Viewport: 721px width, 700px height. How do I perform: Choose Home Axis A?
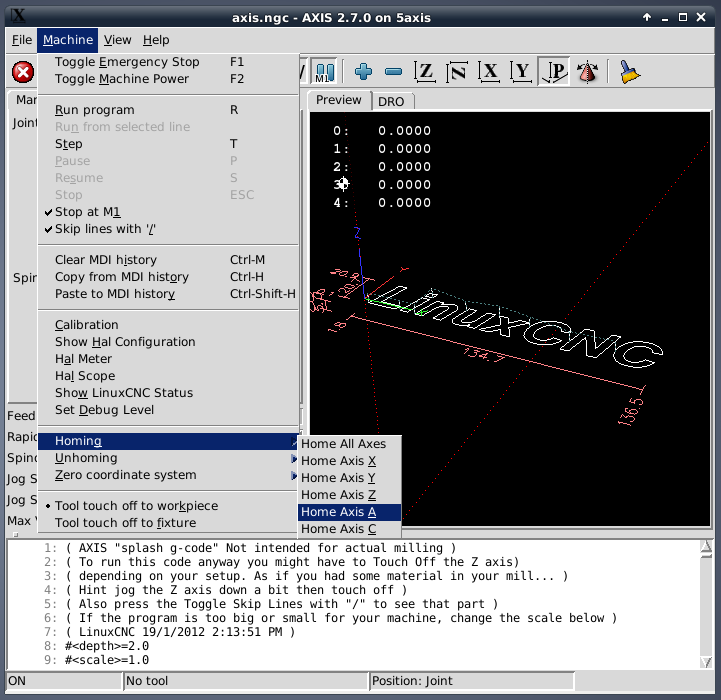(349, 512)
